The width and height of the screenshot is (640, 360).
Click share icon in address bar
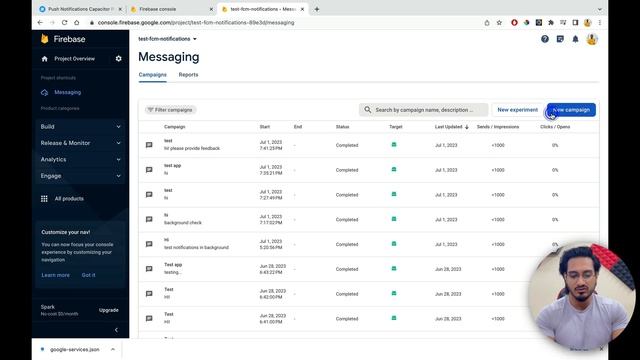[x=487, y=23]
